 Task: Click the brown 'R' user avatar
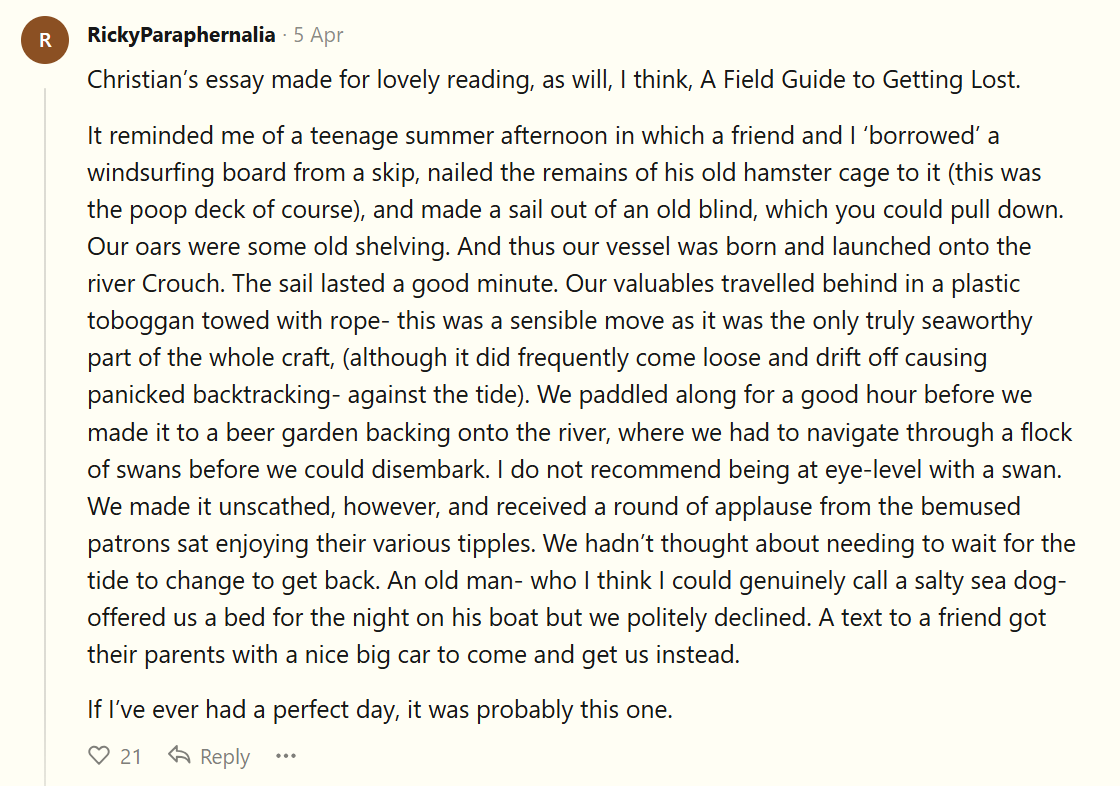(x=45, y=40)
